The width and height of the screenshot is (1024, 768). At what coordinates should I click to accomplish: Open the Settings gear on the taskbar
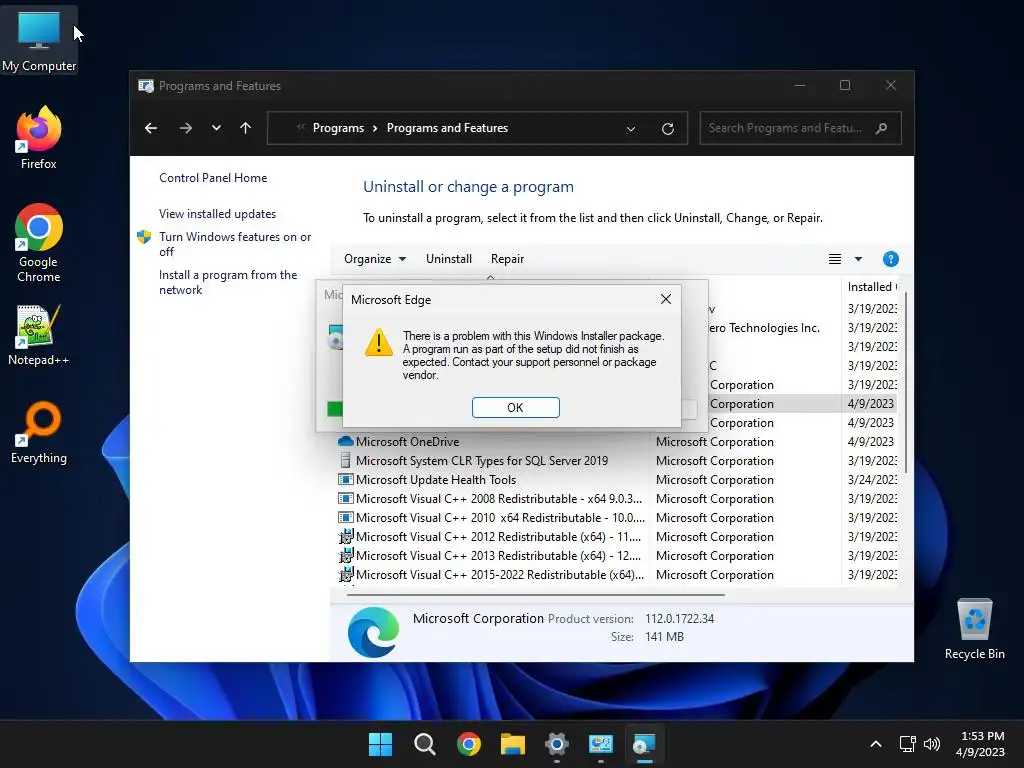[x=556, y=744]
